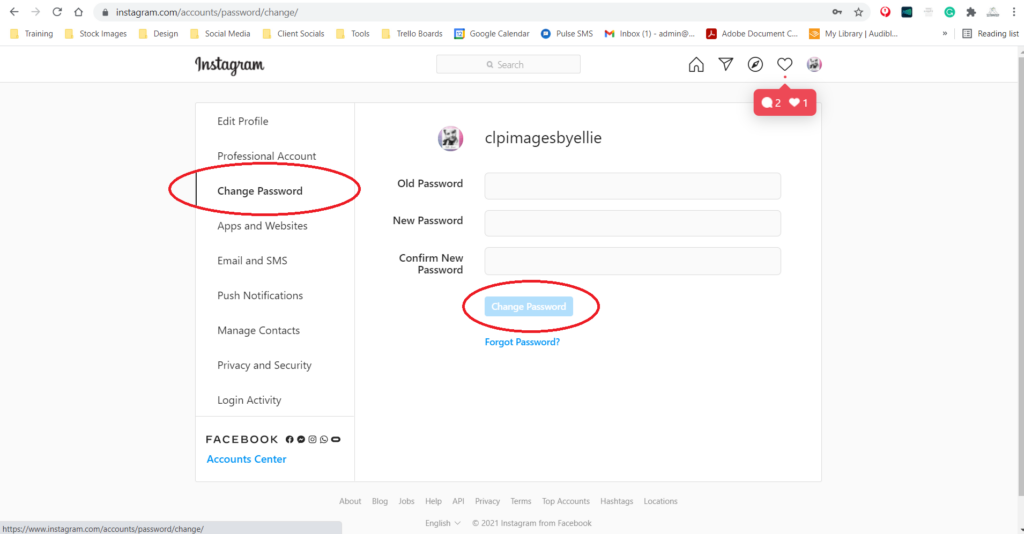Open the Locations footer link
The height and width of the screenshot is (534, 1024).
pyautogui.click(x=660, y=501)
